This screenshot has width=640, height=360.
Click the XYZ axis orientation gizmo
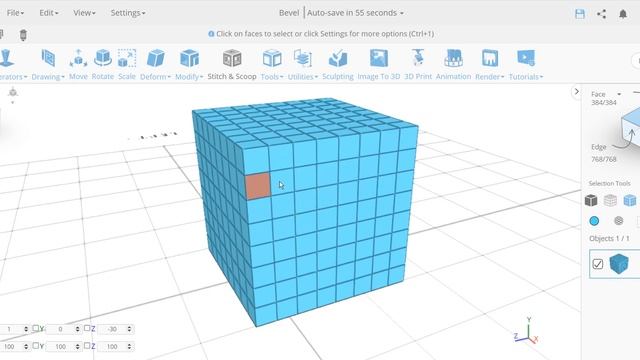click(x=526, y=331)
